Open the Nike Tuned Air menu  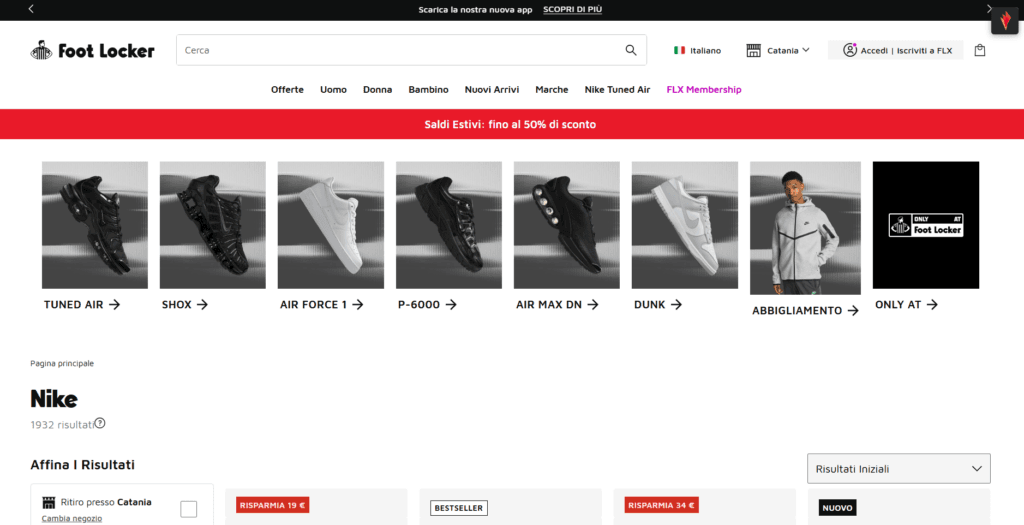[x=617, y=89]
